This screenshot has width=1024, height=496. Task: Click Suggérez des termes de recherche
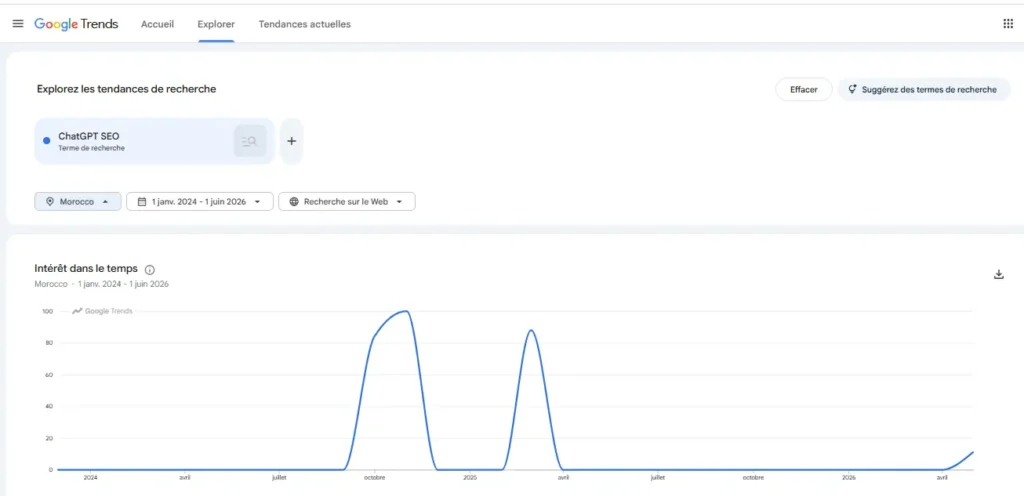(x=923, y=89)
